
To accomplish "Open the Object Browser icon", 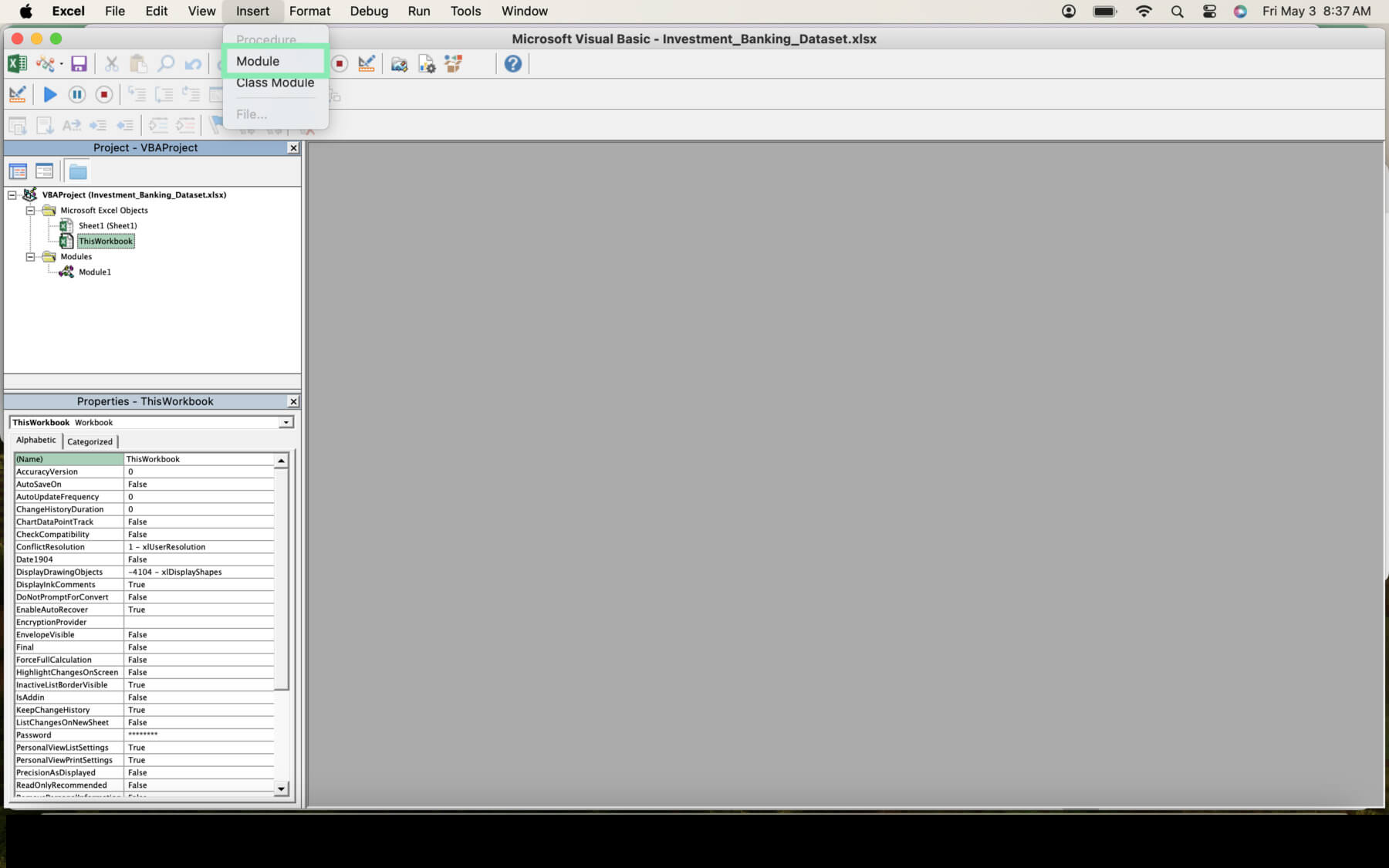I will pyautogui.click(x=454, y=64).
